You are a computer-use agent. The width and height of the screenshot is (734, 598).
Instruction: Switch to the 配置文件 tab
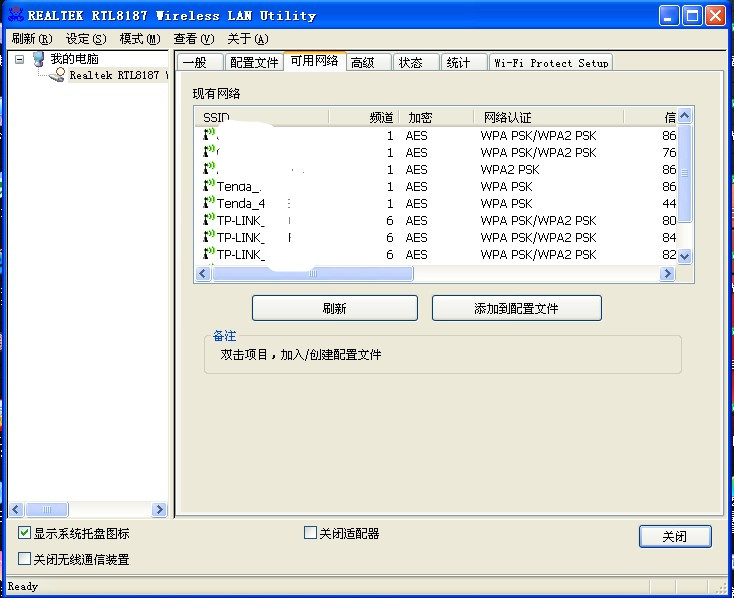pos(254,62)
